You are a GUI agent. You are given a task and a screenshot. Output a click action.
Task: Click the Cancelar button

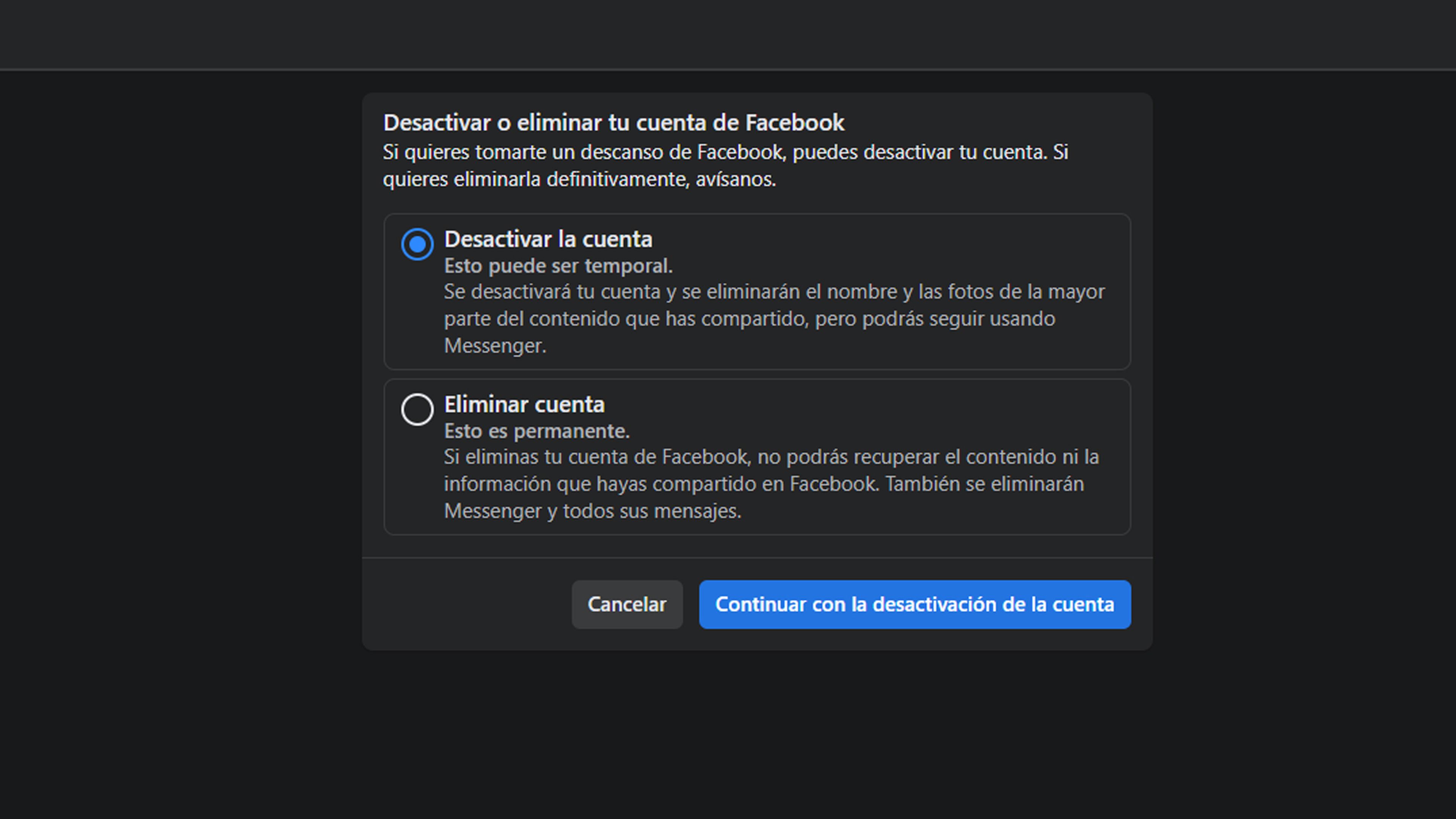click(x=627, y=604)
